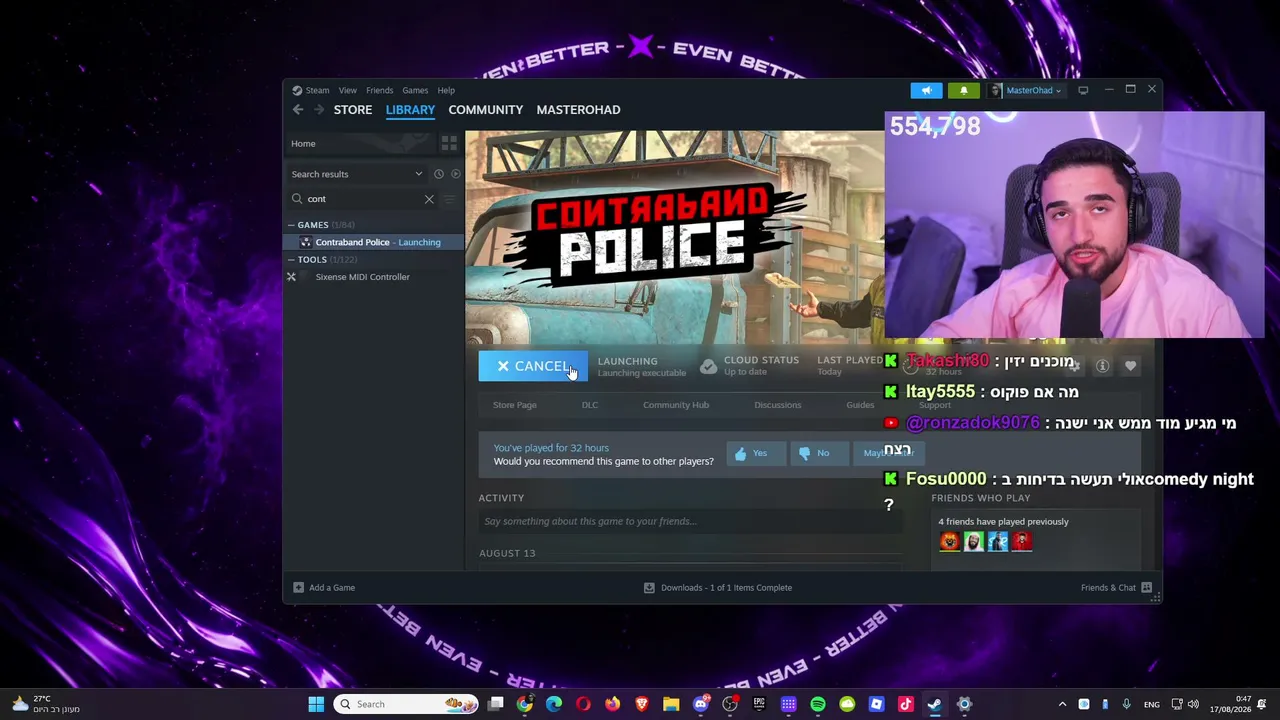Viewport: 1280px width, 720px height.
Task: Open the View menu
Action: click(347, 90)
